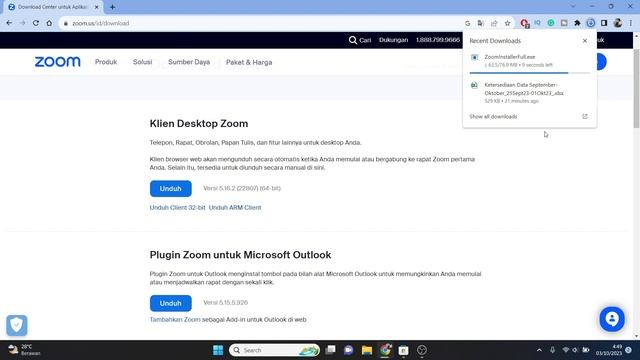640x360 pixels.
Task: Open Task View on taskbar
Action: [x=331, y=350]
